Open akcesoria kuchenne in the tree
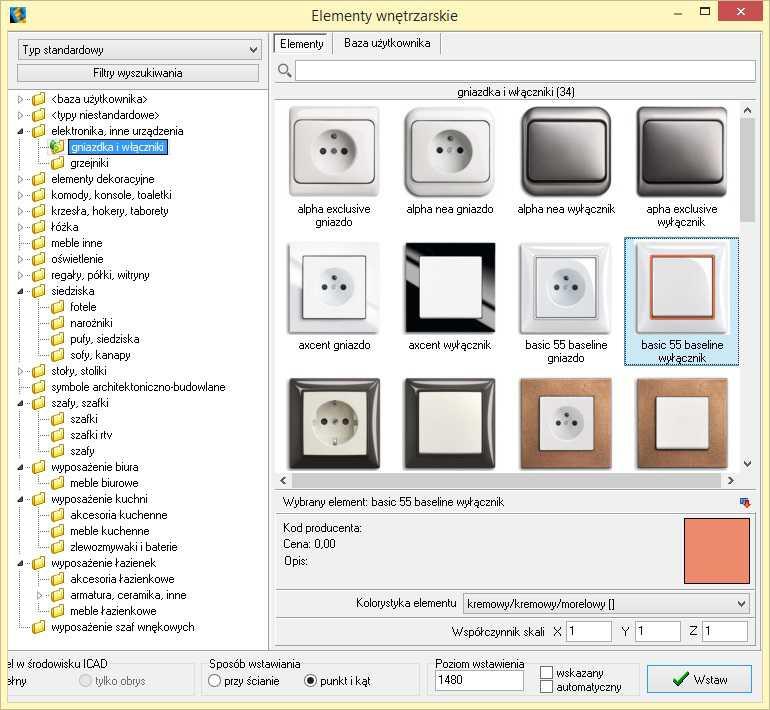Viewport: 770px width, 710px height. point(119,515)
